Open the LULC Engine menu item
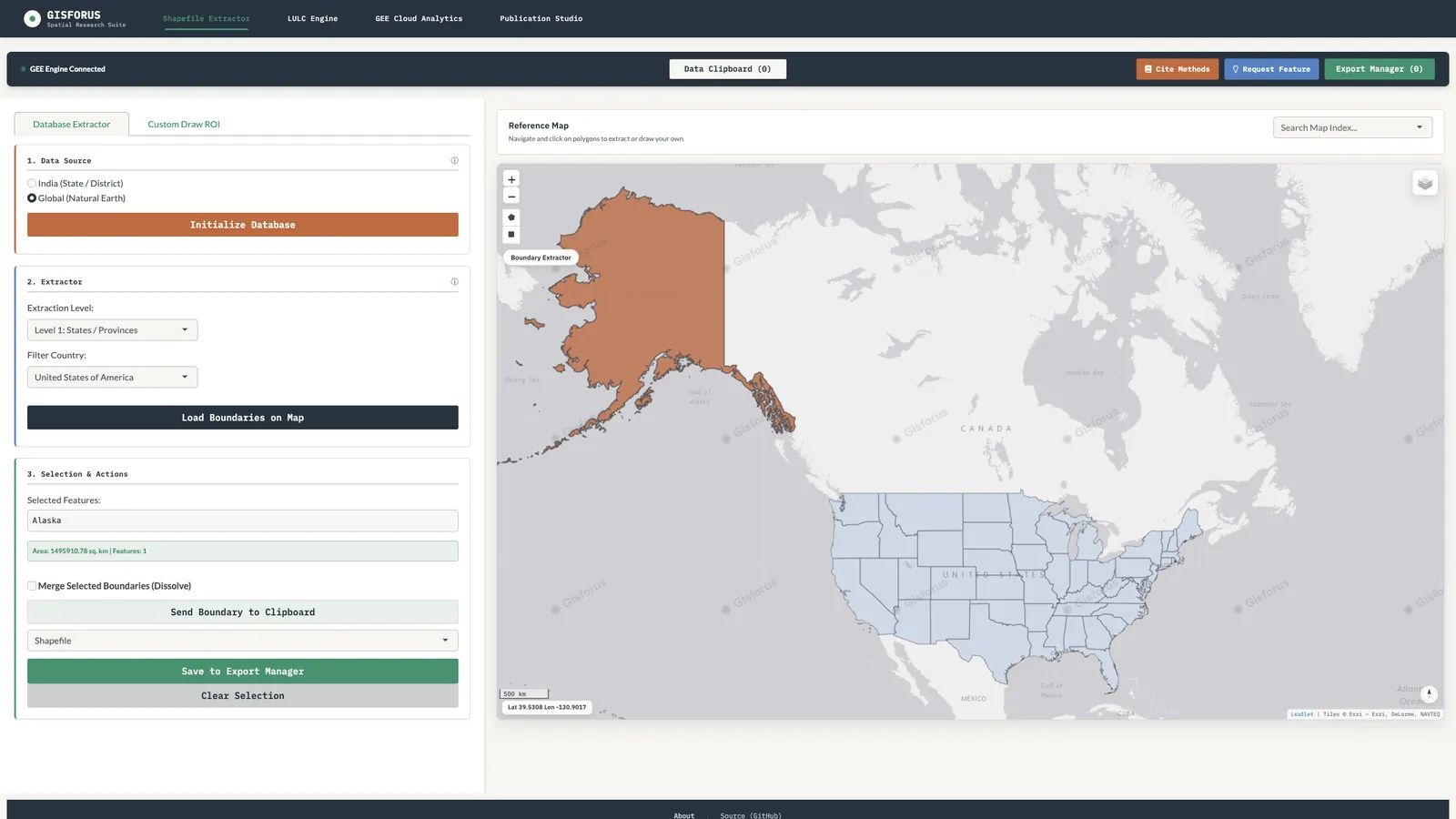The width and height of the screenshot is (1456, 819). click(x=312, y=18)
